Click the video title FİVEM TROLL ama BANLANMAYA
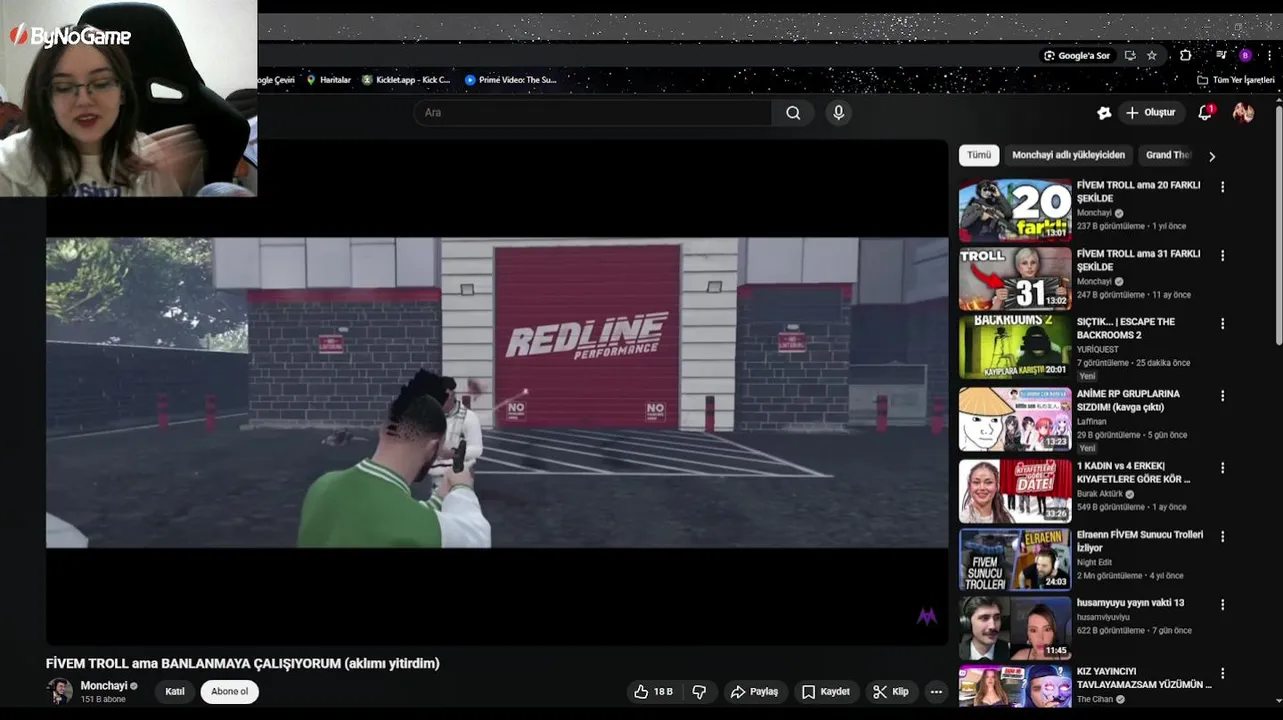This screenshot has height=720, width=1283. pos(243,663)
